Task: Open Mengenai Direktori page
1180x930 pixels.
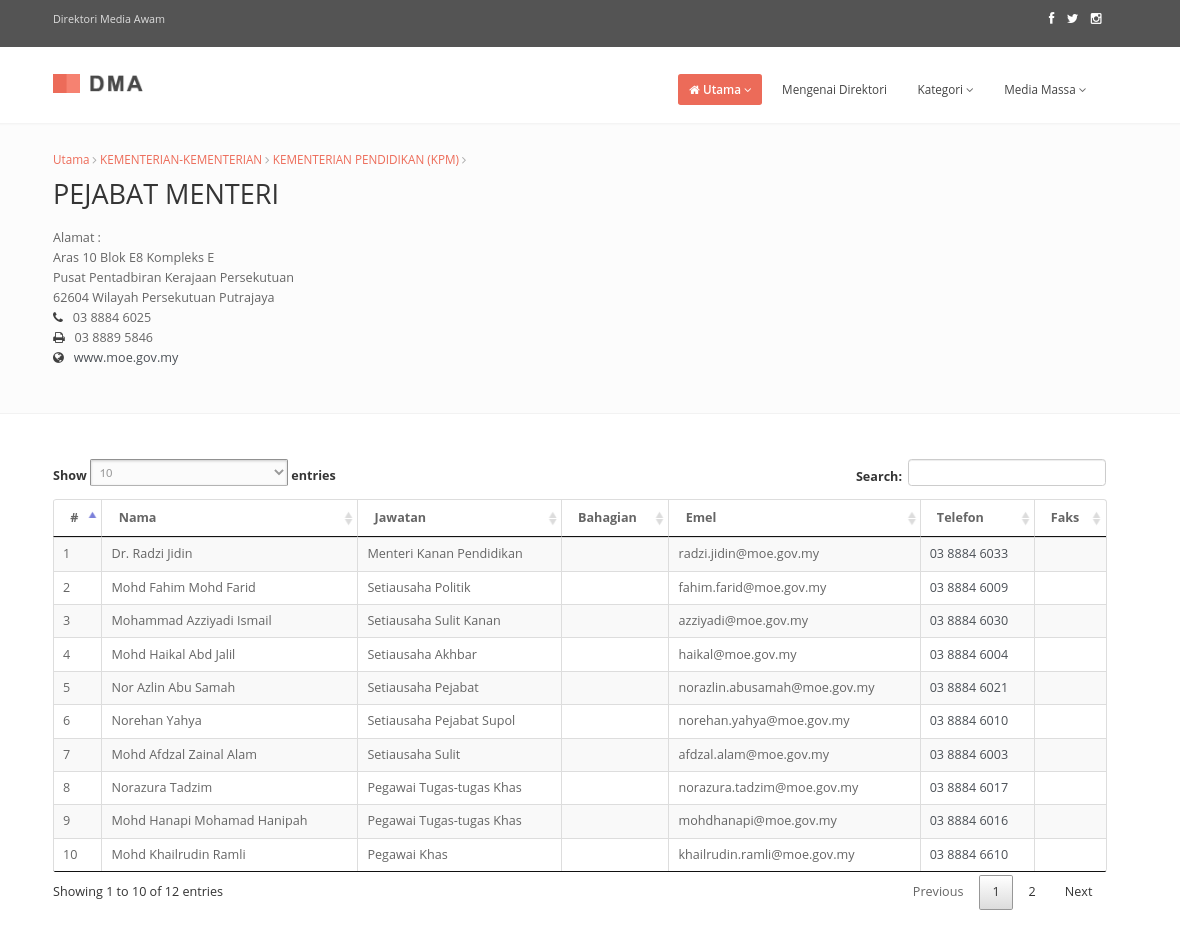Action: click(x=834, y=90)
